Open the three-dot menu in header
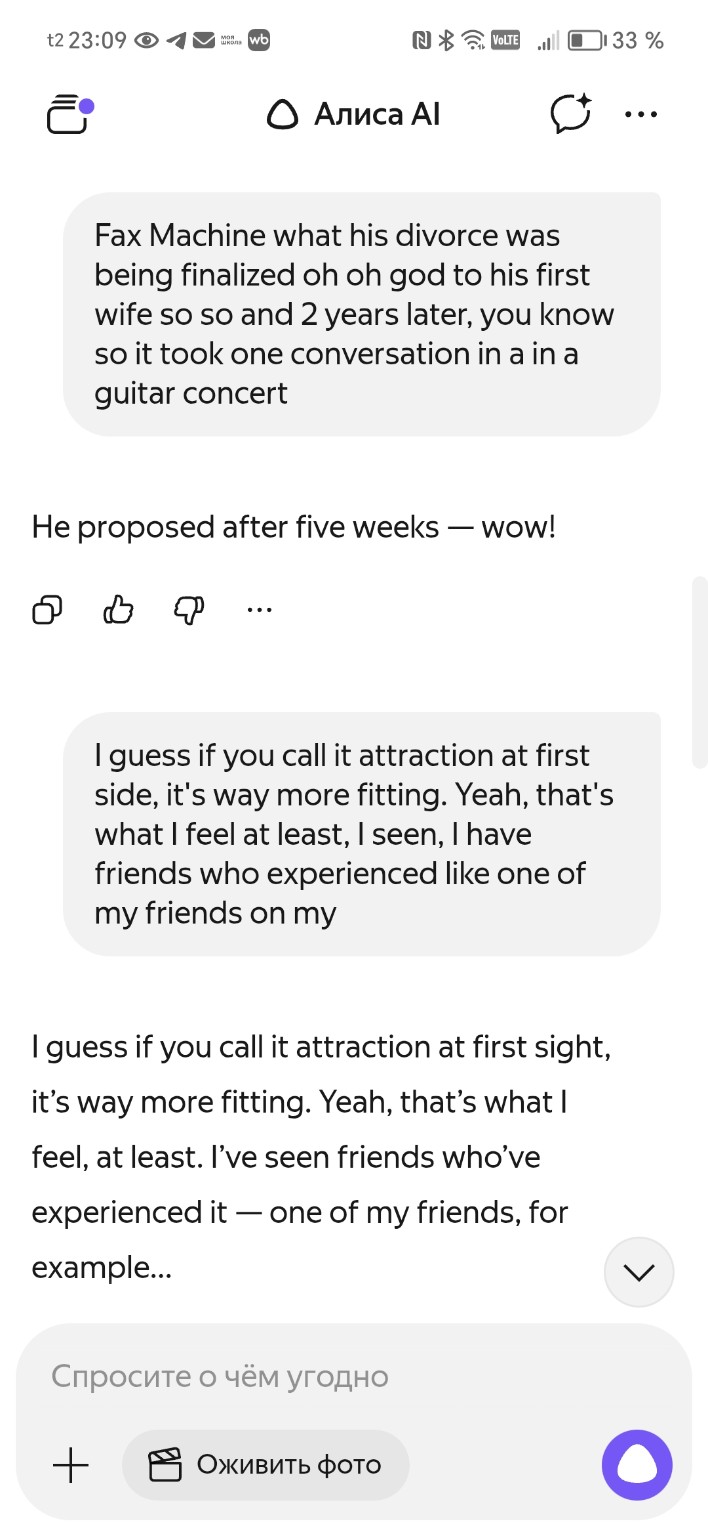Screen dimensions: 708x1536 (641, 115)
